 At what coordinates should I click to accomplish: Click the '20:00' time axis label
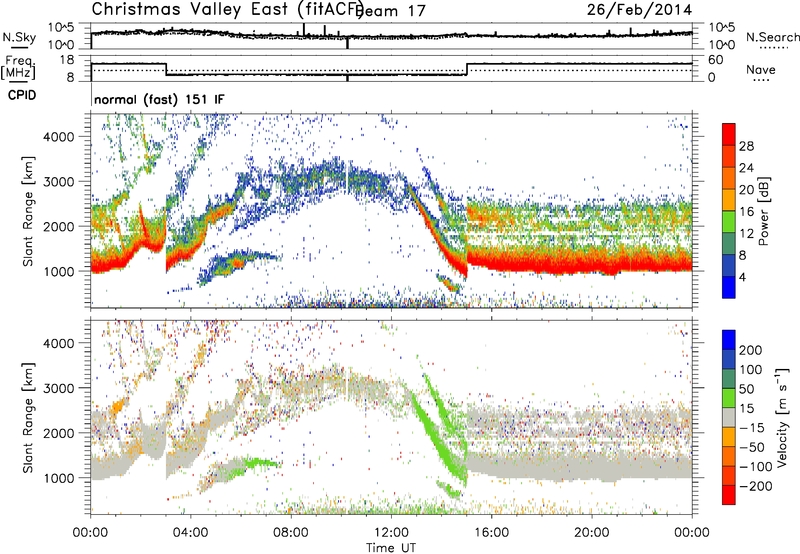[x=591, y=533]
